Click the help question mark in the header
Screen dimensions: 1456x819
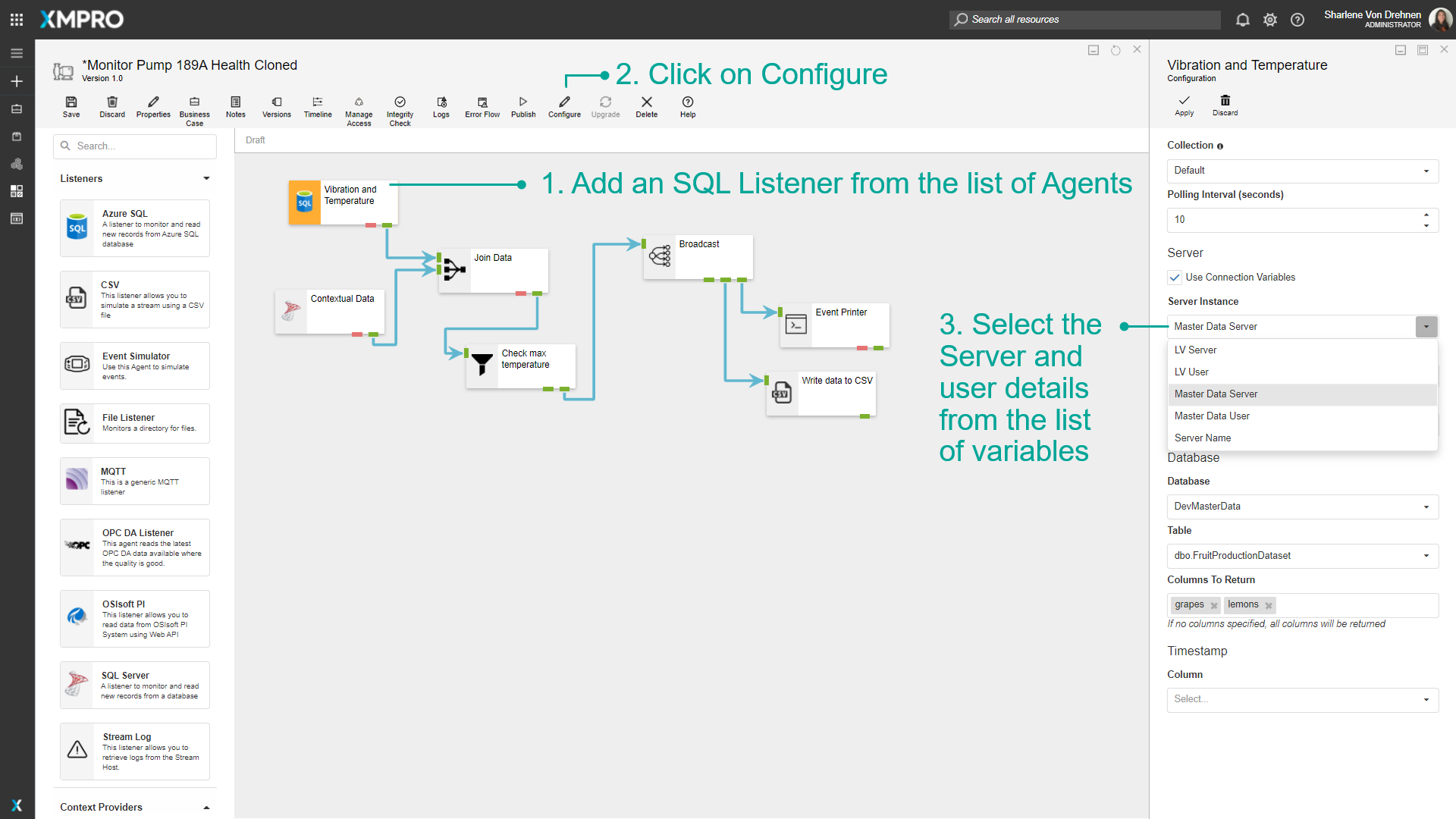pos(1298,20)
